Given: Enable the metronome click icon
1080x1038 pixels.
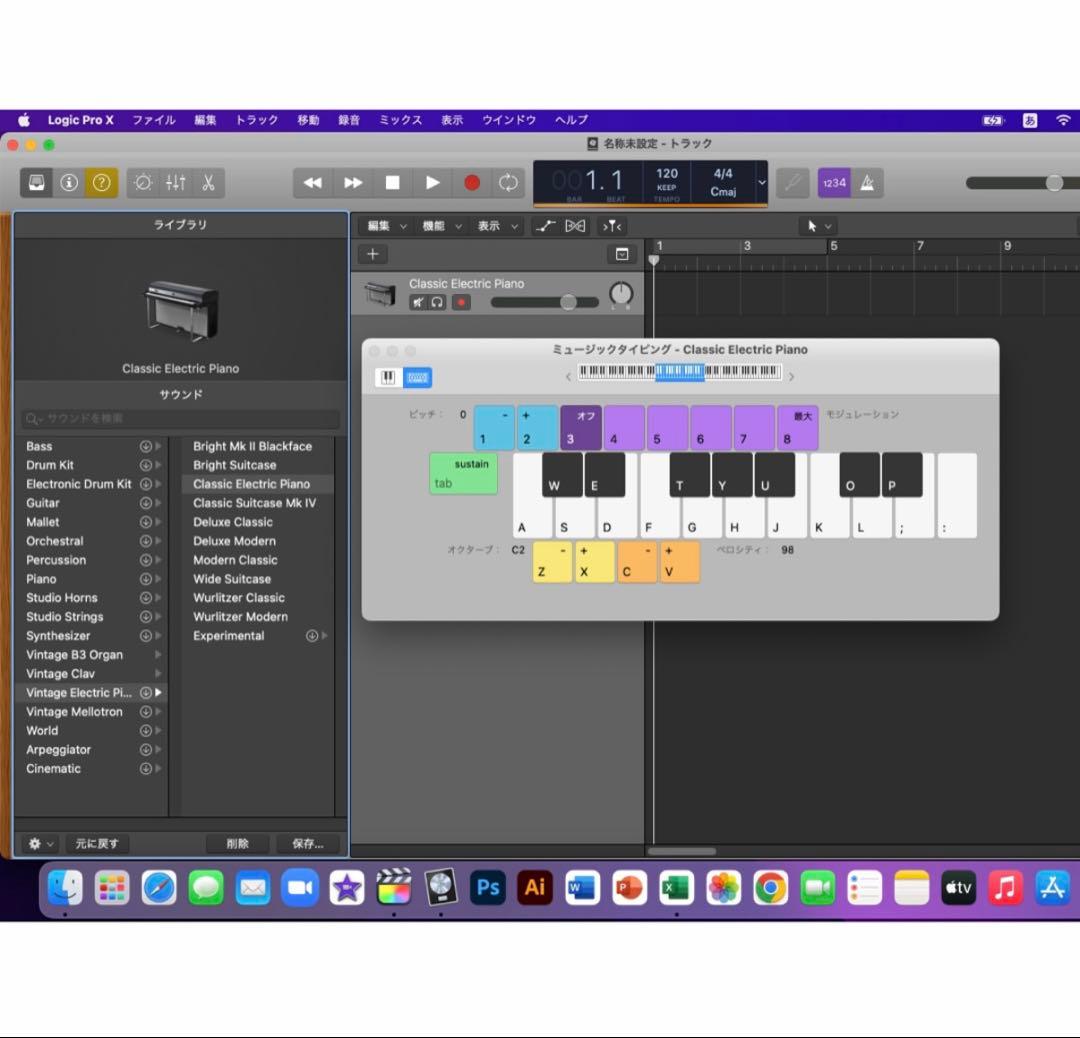Looking at the screenshot, I should click(x=867, y=183).
